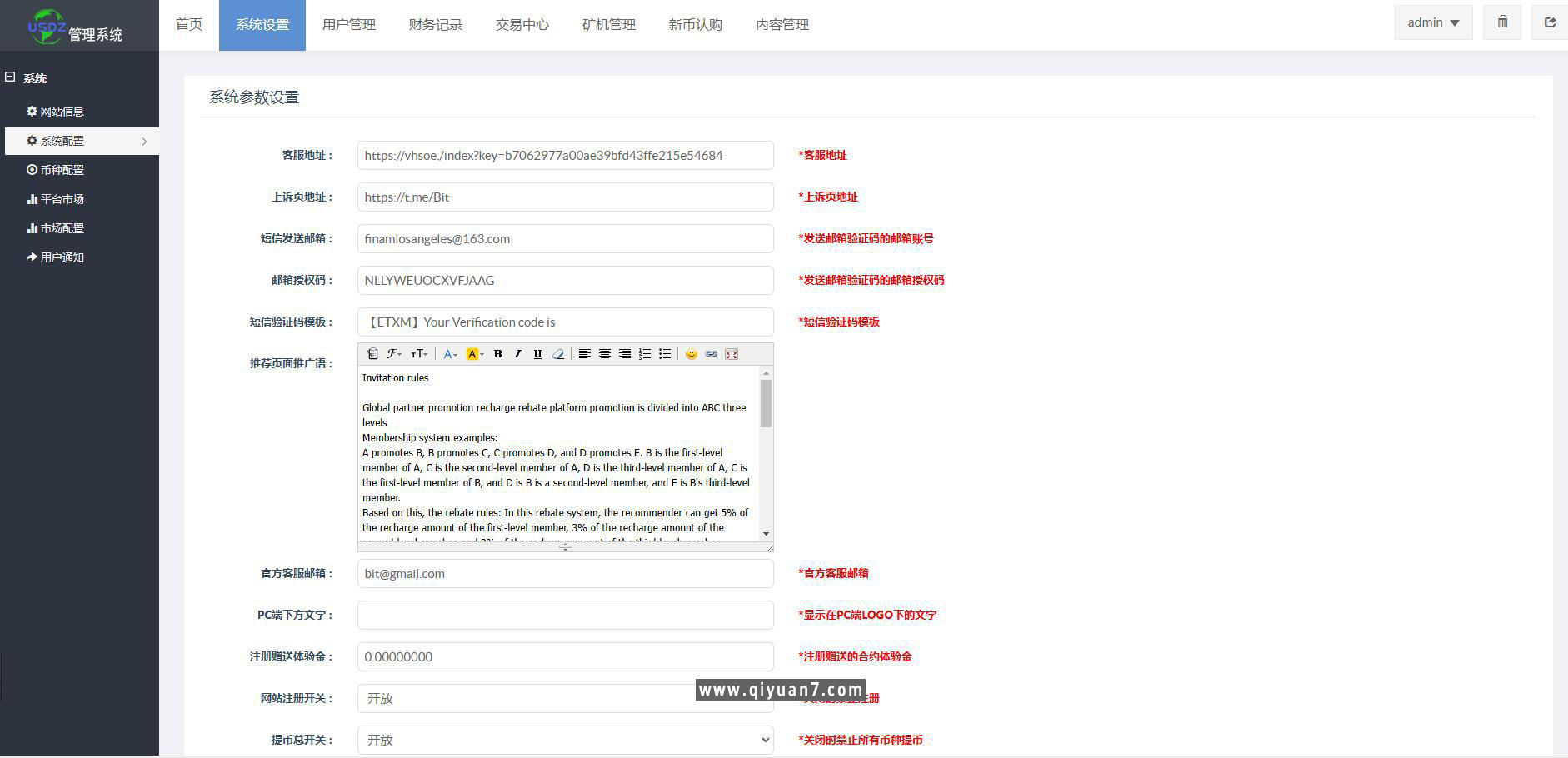Click the logout icon at top right

point(1550,22)
